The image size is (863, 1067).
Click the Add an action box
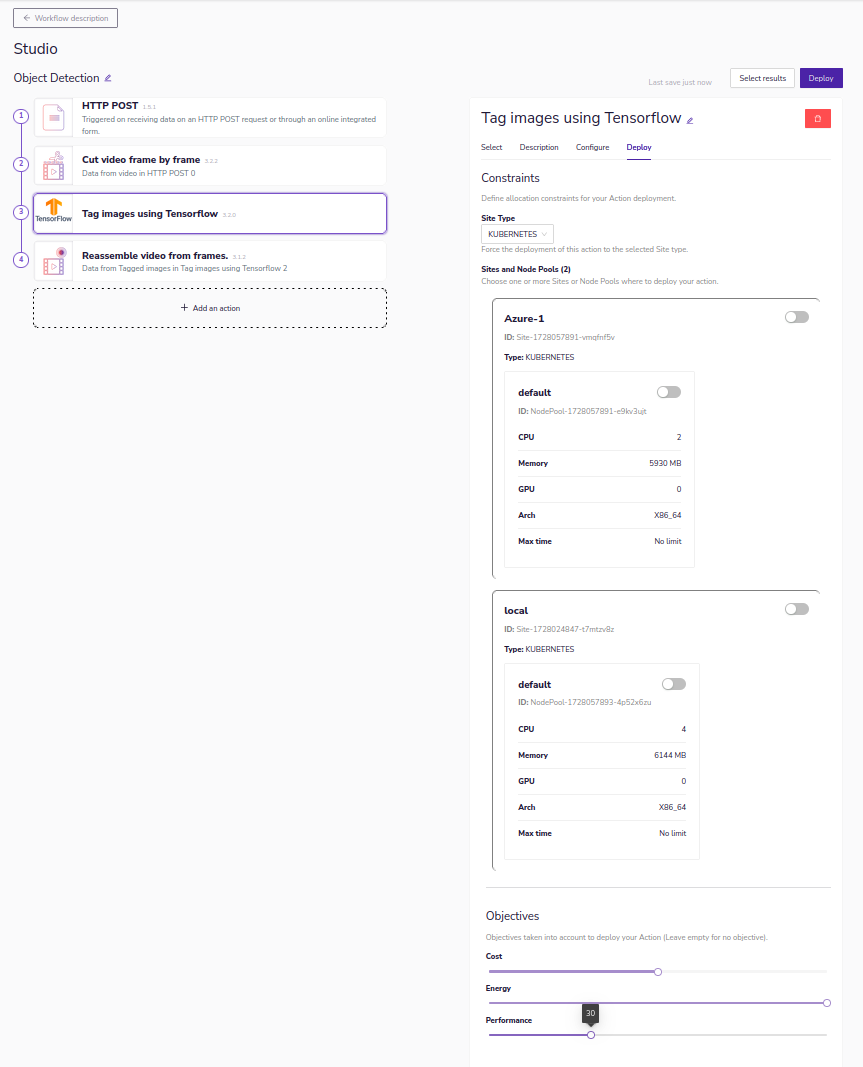[210, 308]
